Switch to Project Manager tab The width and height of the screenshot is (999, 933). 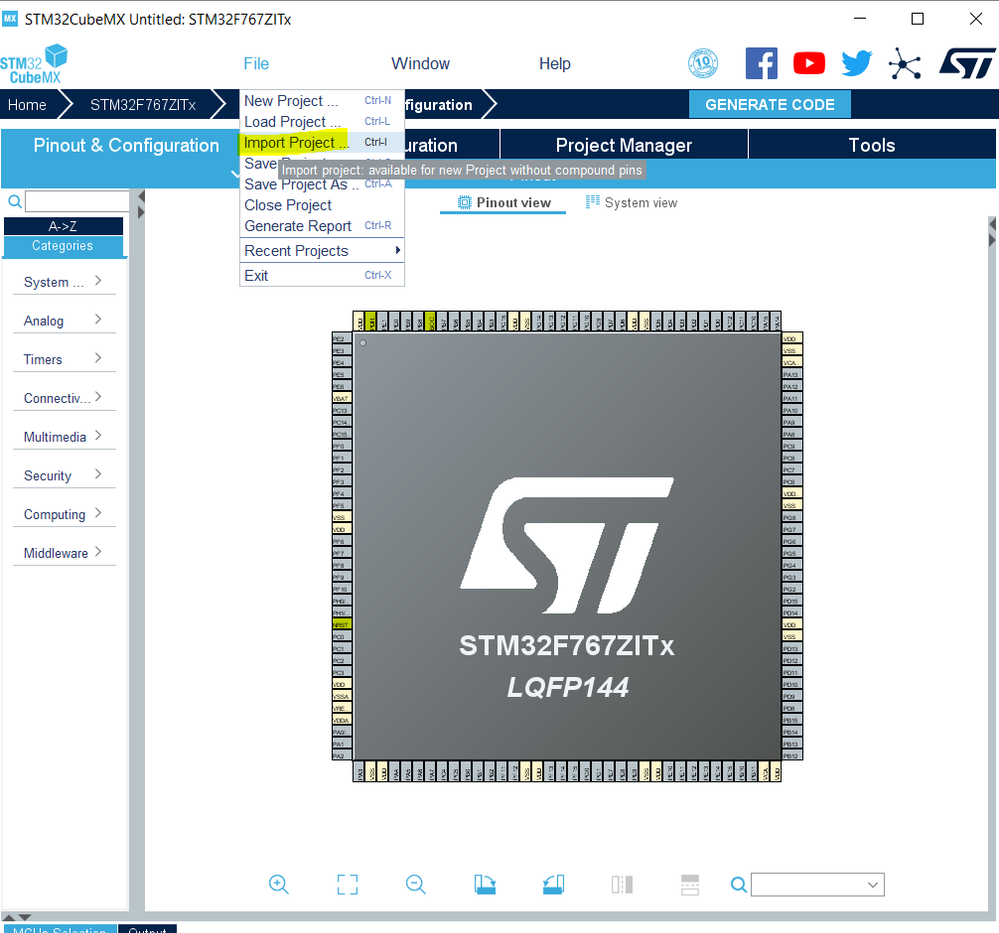coord(624,145)
